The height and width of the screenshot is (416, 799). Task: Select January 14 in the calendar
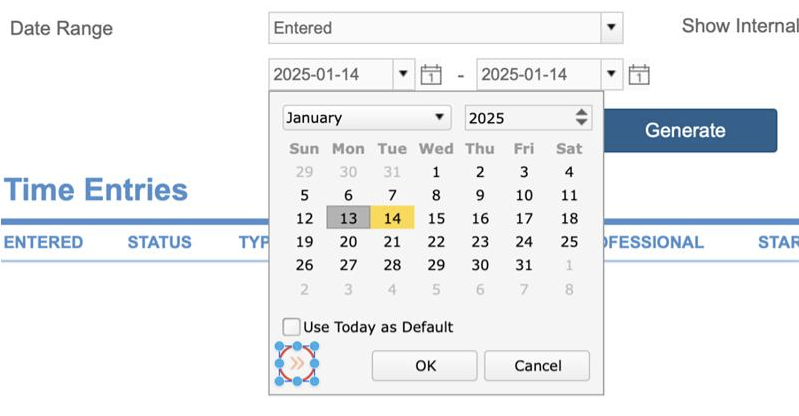click(x=392, y=218)
